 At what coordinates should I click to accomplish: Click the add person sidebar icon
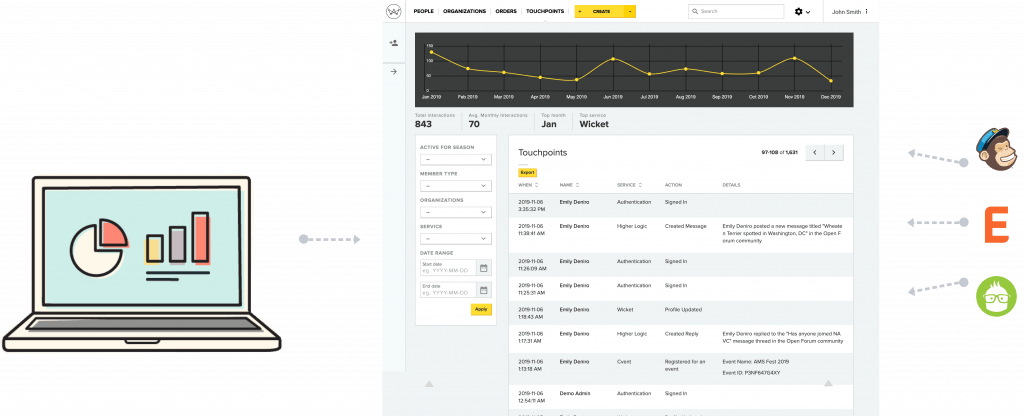[x=393, y=43]
